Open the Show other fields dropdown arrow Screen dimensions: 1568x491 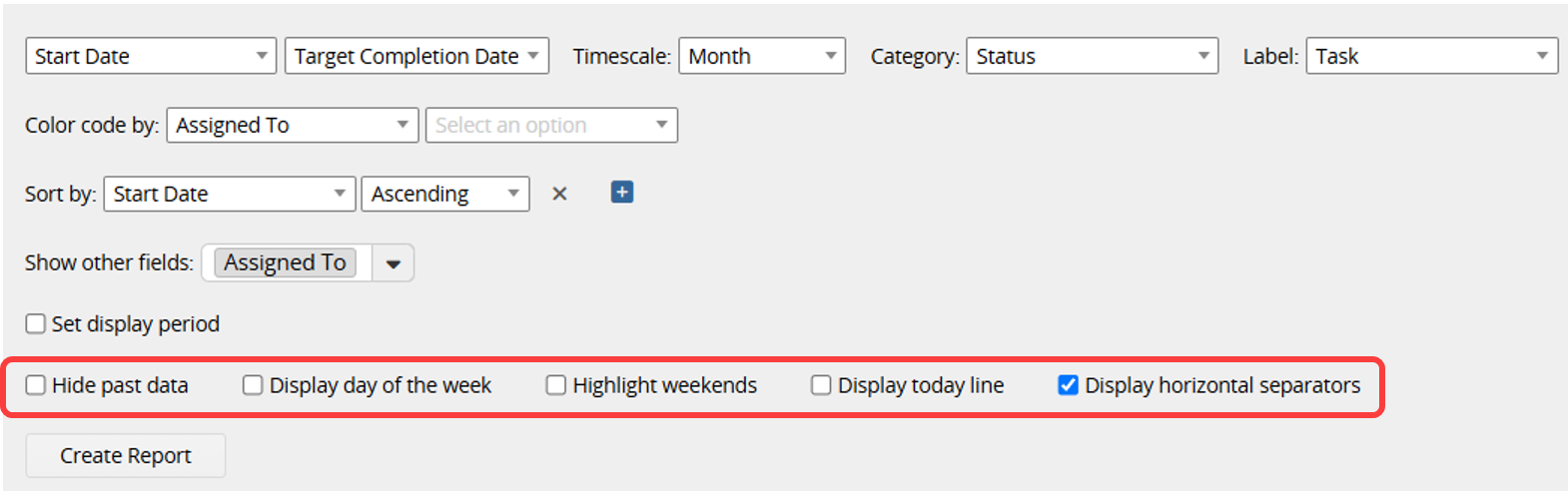[393, 263]
